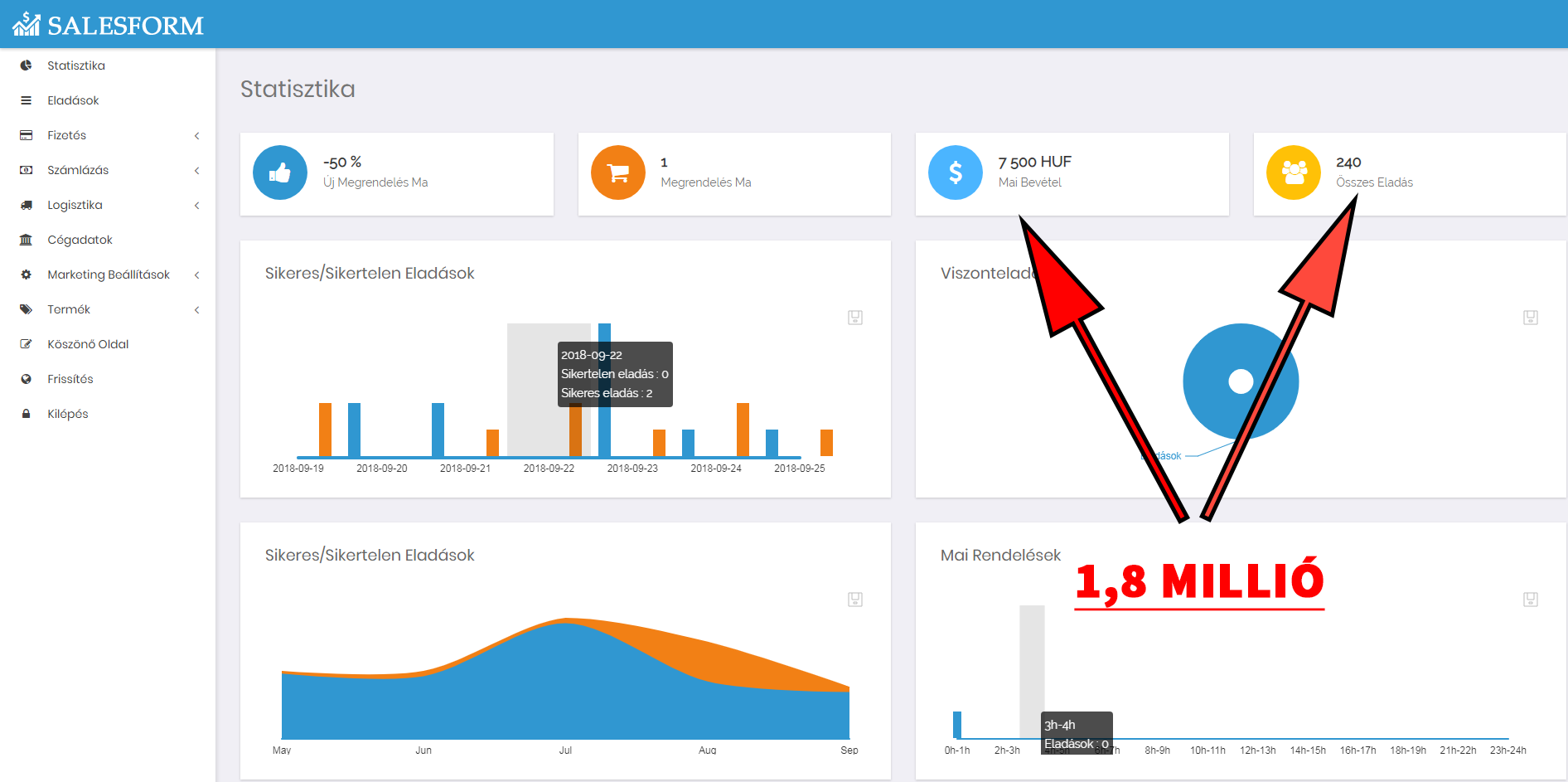Open the Eladások menu item
The width and height of the screenshot is (1568, 782).
click(x=73, y=100)
